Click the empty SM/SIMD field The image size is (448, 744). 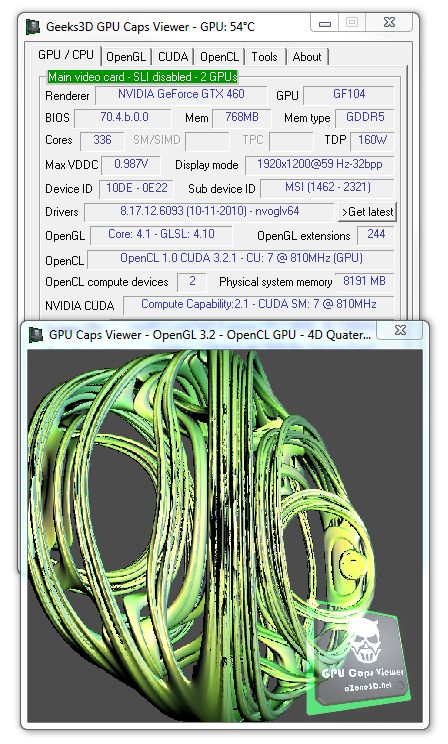click(207, 141)
